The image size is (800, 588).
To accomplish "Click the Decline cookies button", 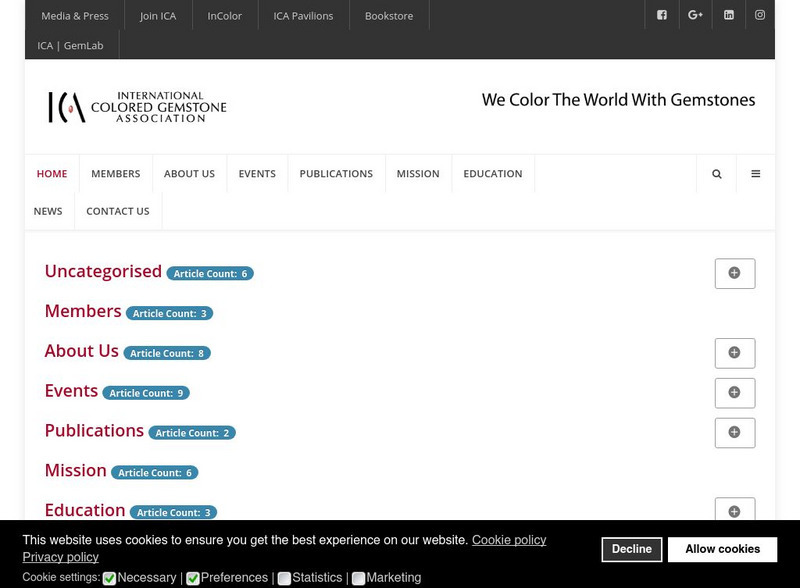I will pyautogui.click(x=632, y=549).
